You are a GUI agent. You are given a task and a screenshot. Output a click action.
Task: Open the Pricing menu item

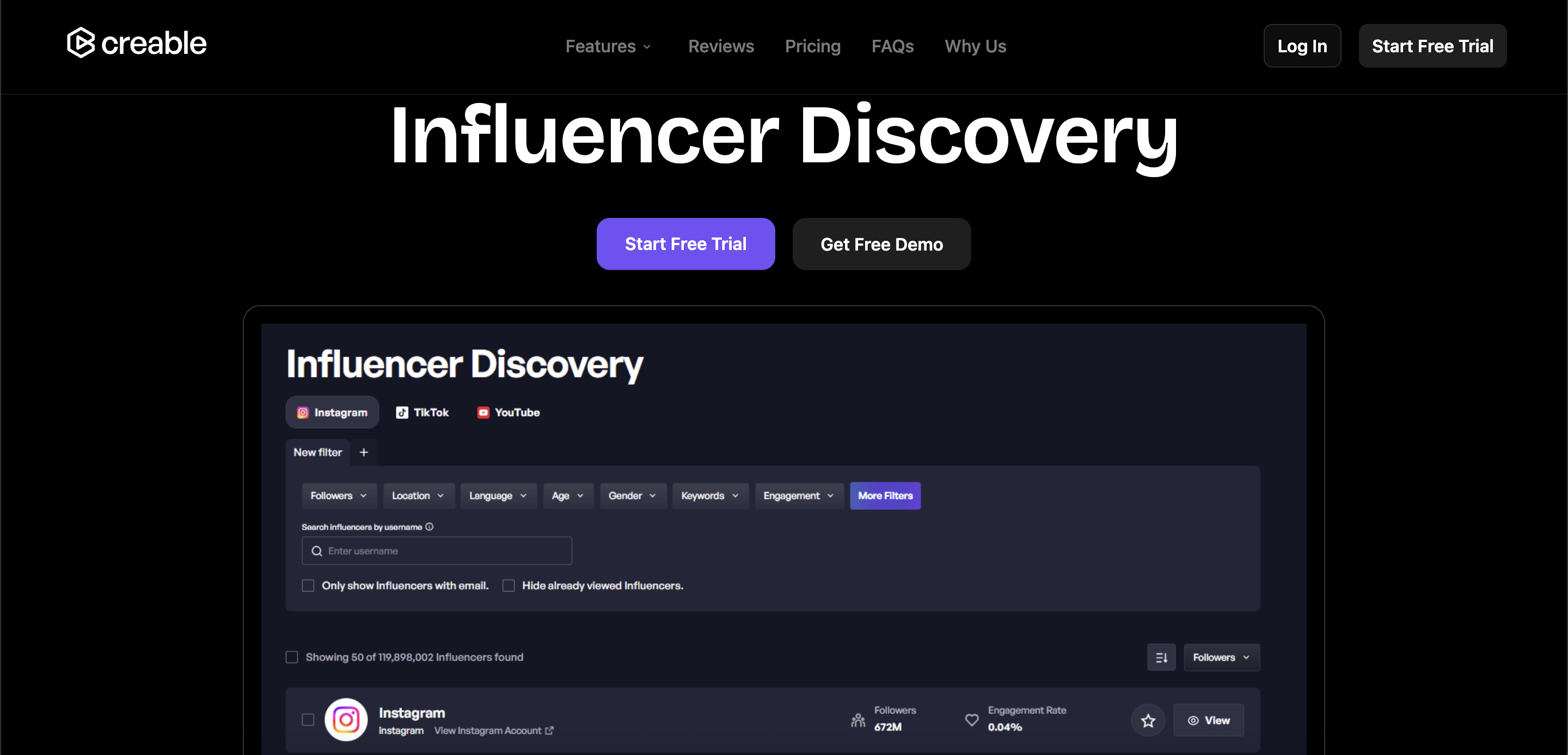(812, 46)
